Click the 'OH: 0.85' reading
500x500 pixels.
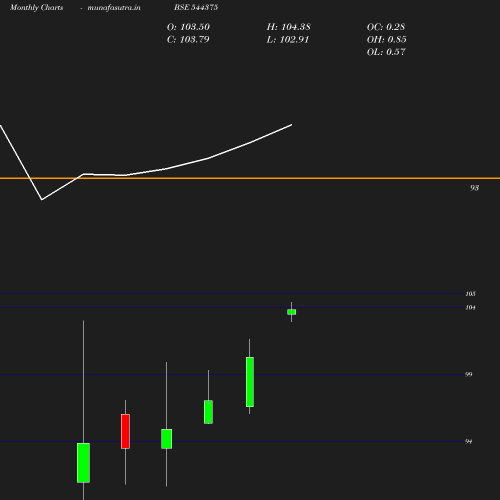click(x=387, y=40)
